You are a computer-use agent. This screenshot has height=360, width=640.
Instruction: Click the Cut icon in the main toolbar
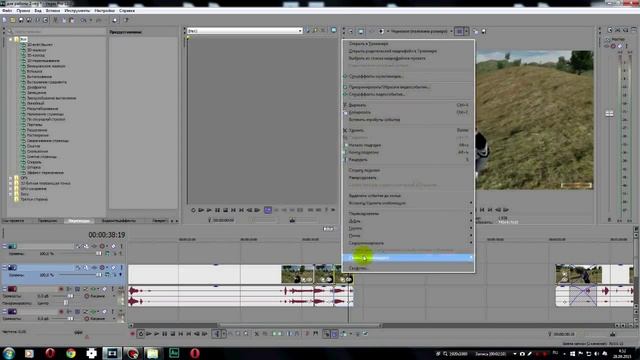[56, 20]
